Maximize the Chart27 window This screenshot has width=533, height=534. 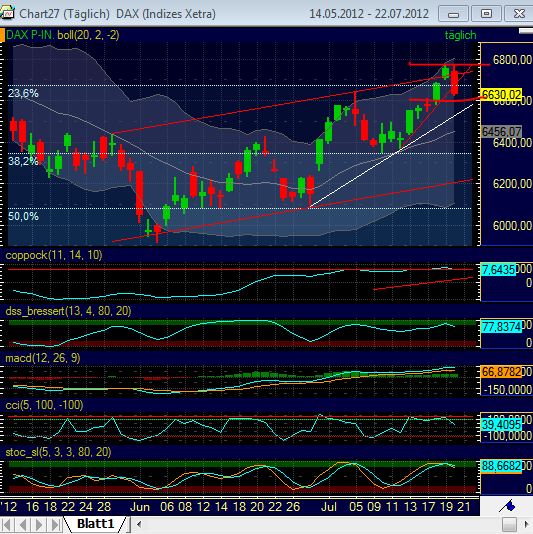coord(486,14)
